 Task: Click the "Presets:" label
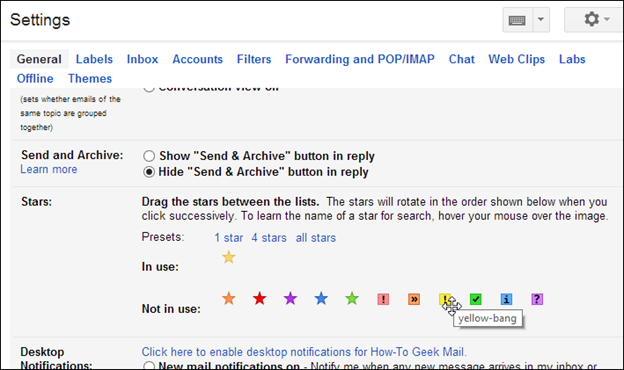(163, 237)
